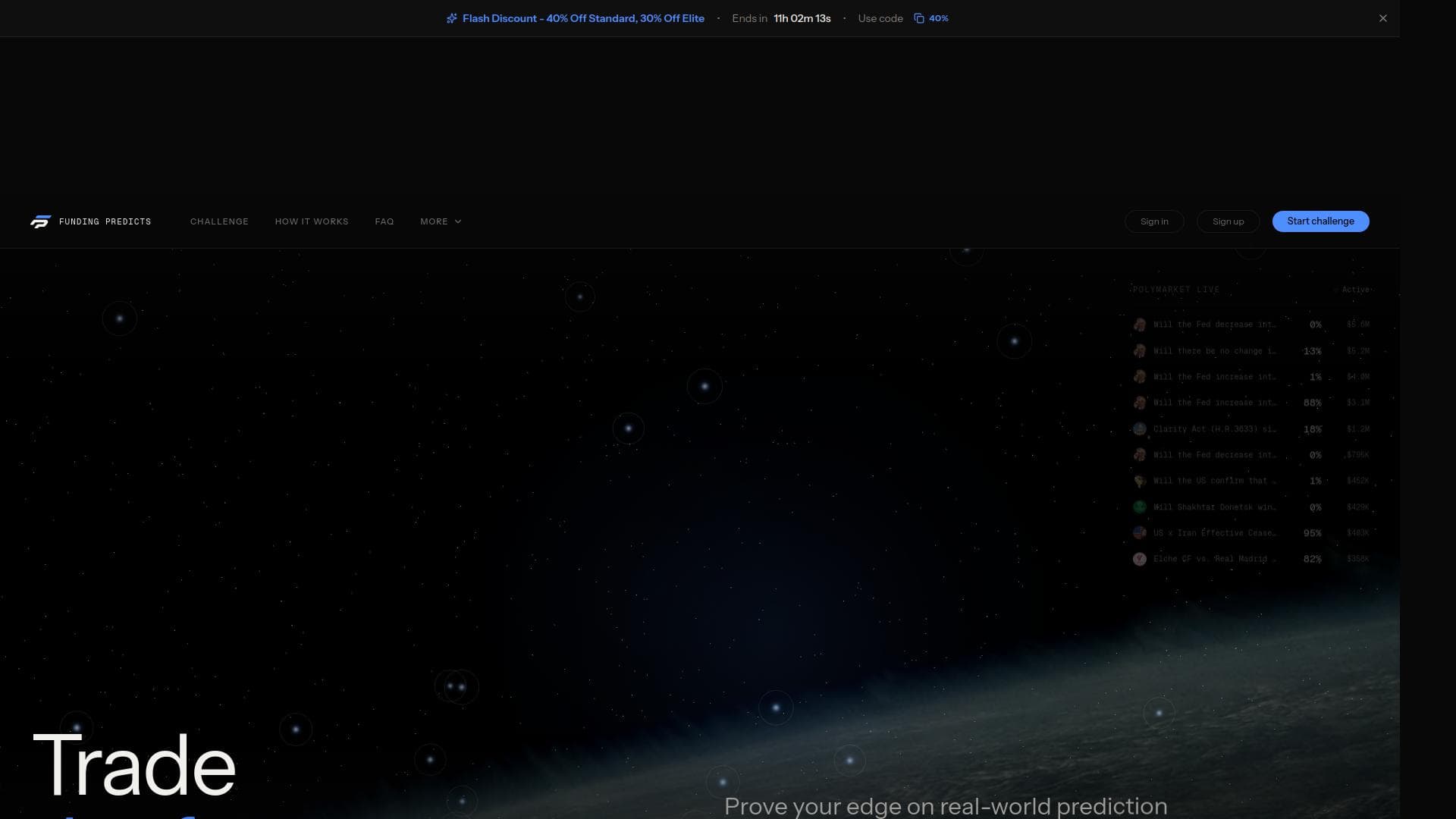Click the POLYMARKET LIVE heading
The width and height of the screenshot is (1456, 819).
(1176, 290)
